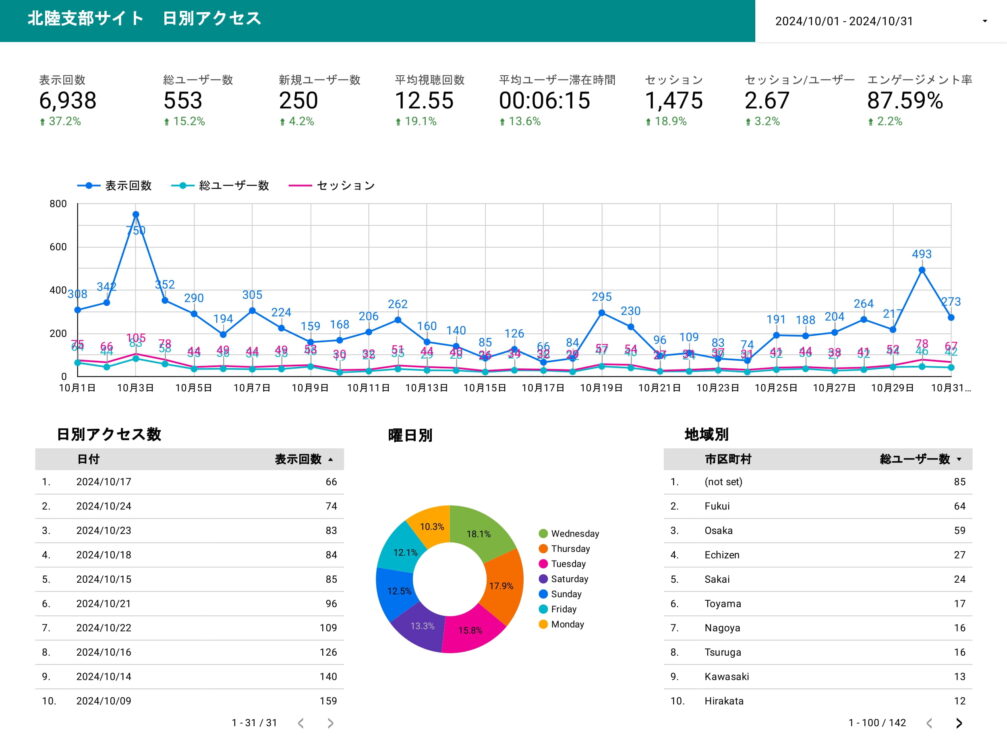Click the Wednesday legend dot
The width and height of the screenshot is (1007, 756).
pyautogui.click(x=543, y=534)
